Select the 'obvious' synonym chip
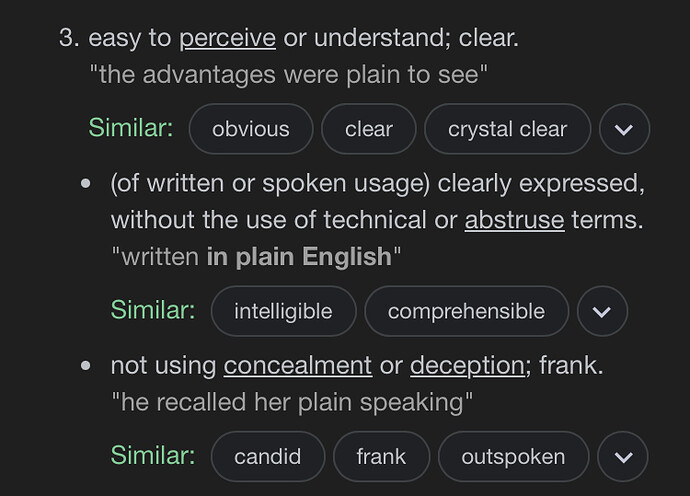The width and height of the screenshot is (690, 496). coord(251,129)
